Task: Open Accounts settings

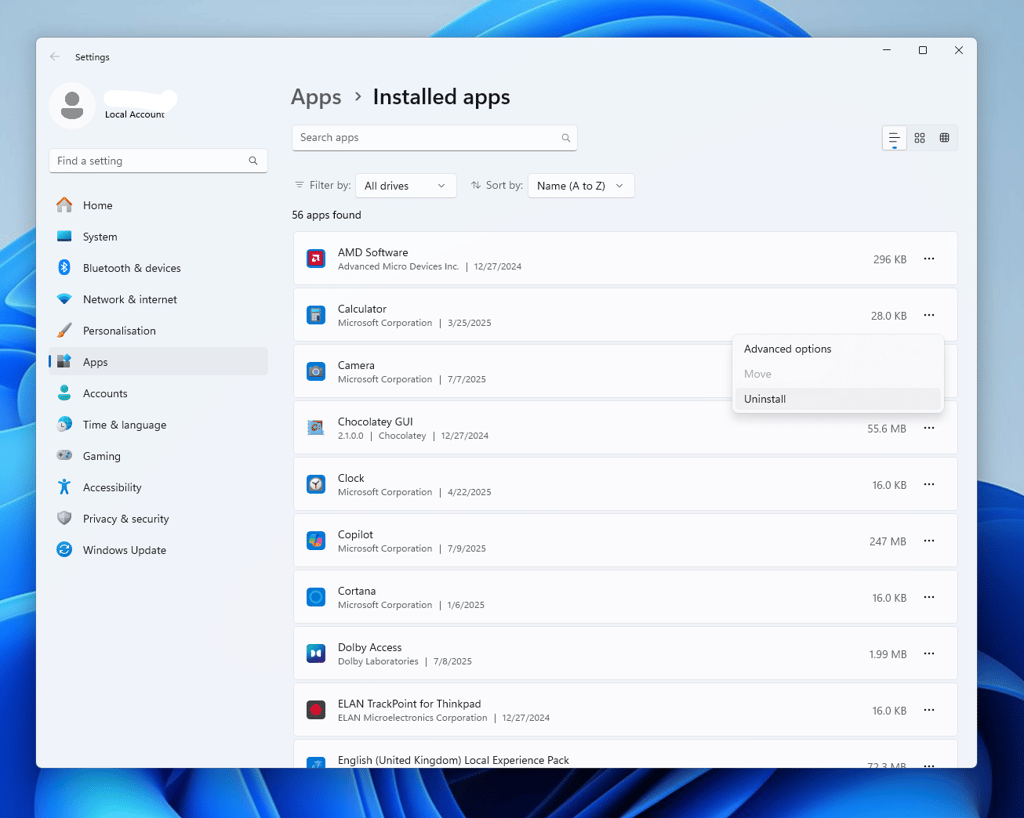Action: 158,393
